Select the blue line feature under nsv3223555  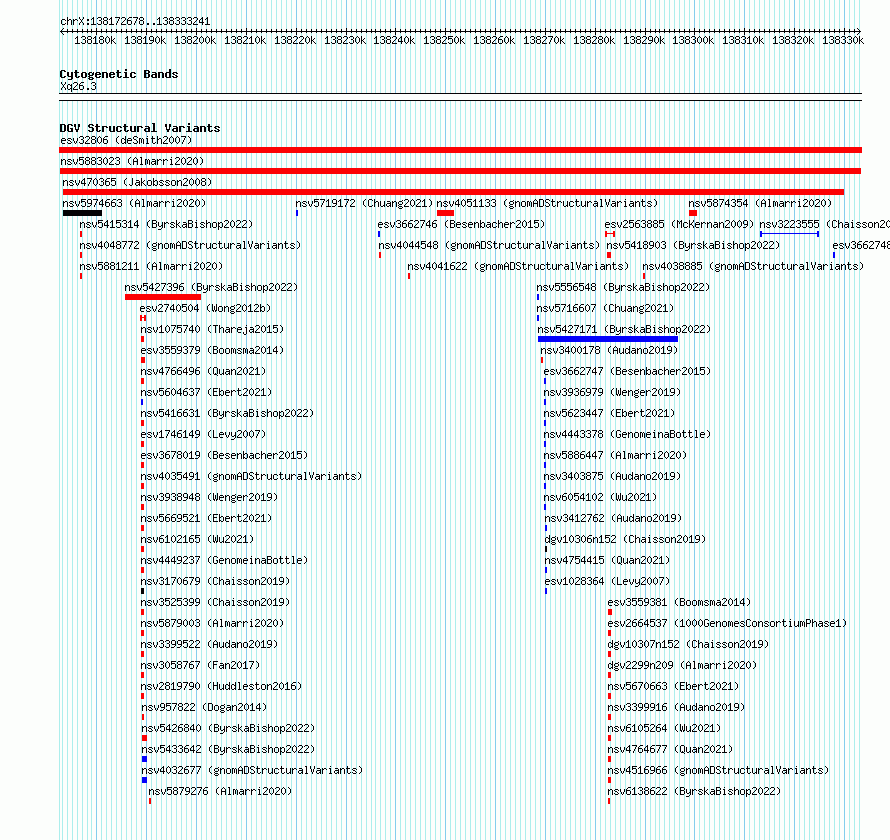pos(790,234)
